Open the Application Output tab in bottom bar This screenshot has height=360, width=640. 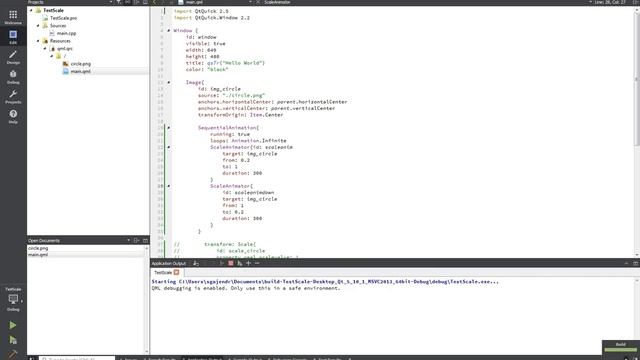(x=202, y=358)
